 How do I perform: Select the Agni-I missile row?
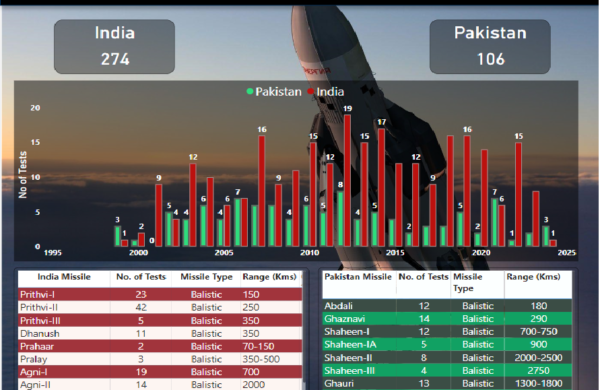click(160, 372)
